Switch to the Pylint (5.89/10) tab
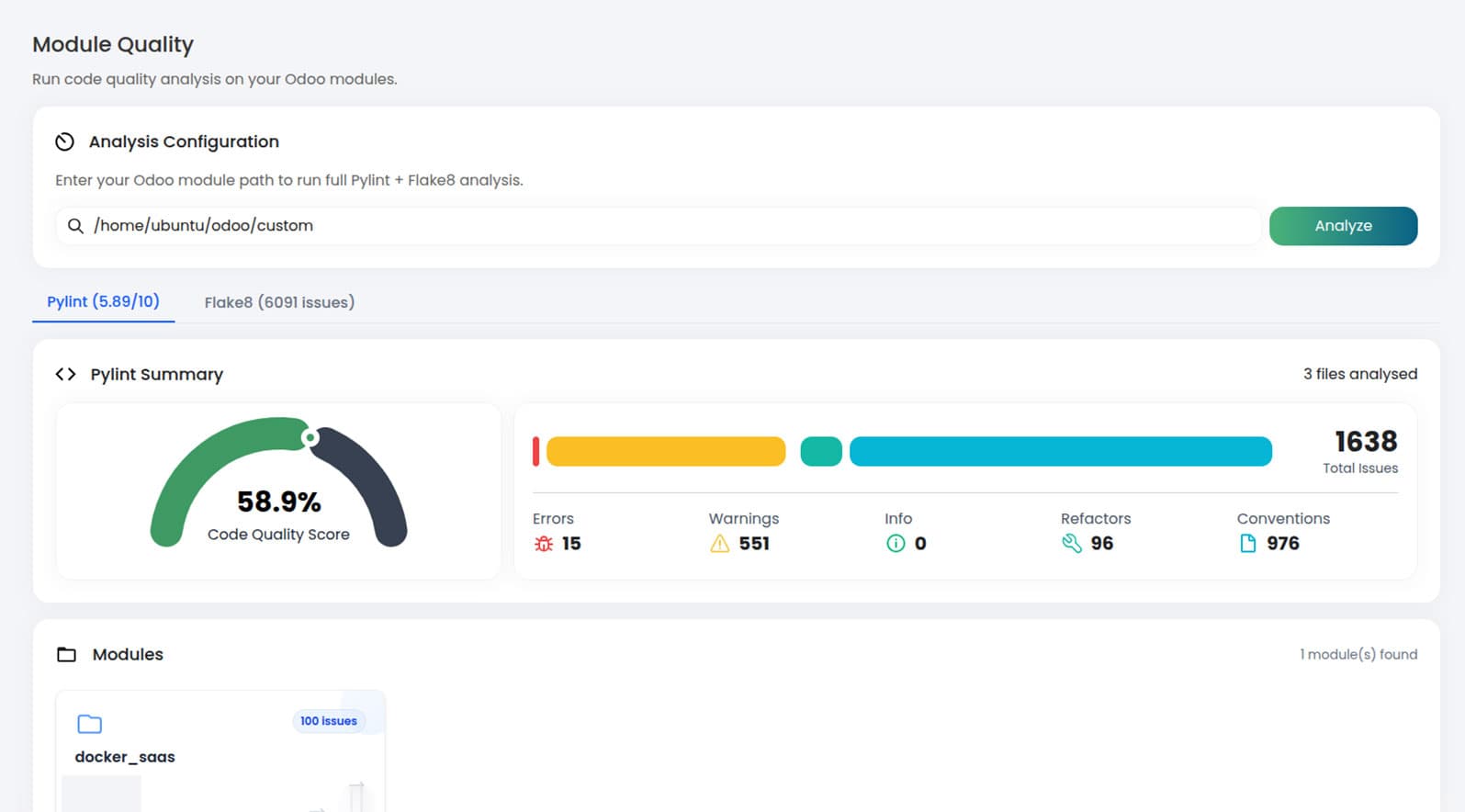 coord(103,301)
